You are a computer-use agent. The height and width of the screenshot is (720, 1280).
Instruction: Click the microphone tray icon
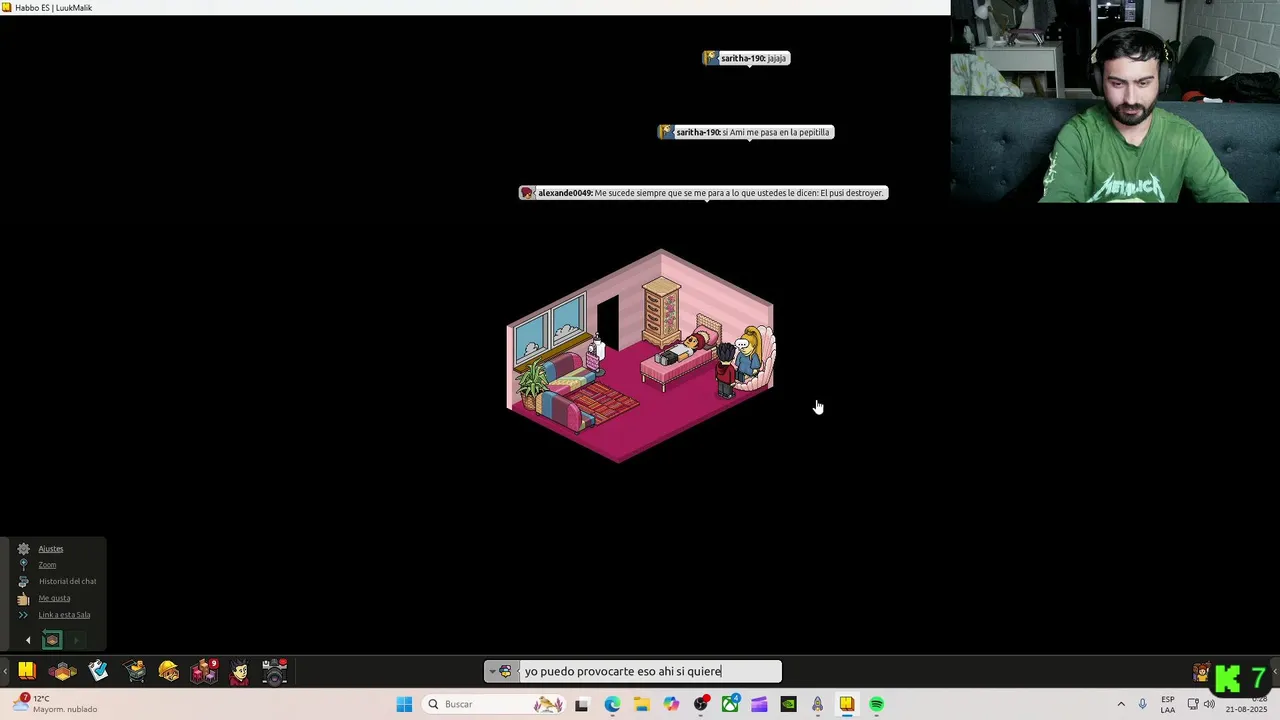(x=1143, y=704)
